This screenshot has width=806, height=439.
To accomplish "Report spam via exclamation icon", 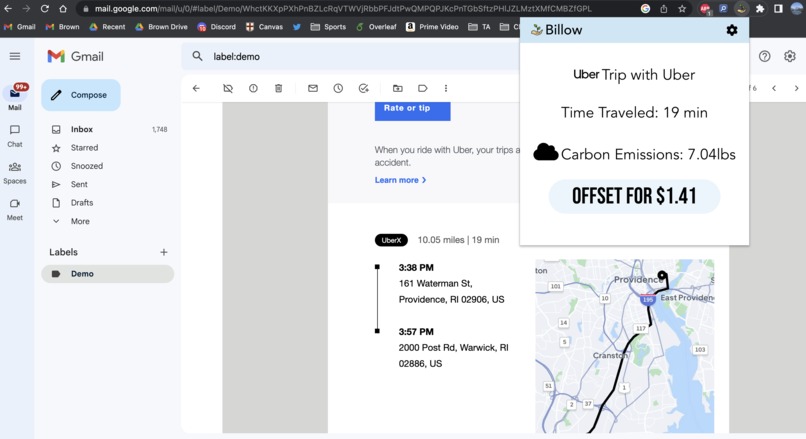I will coord(253,88).
